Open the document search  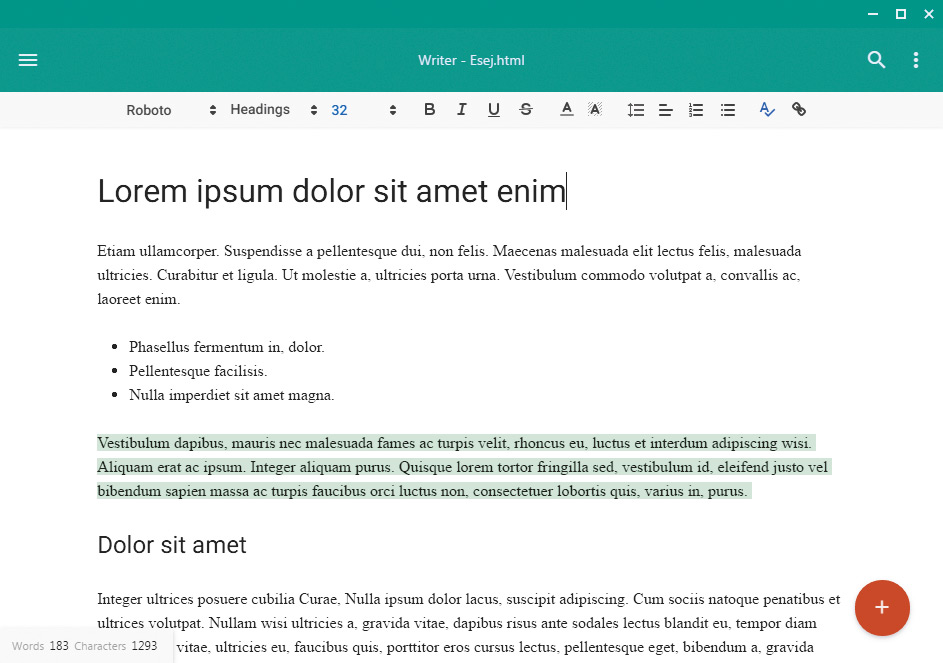click(876, 60)
